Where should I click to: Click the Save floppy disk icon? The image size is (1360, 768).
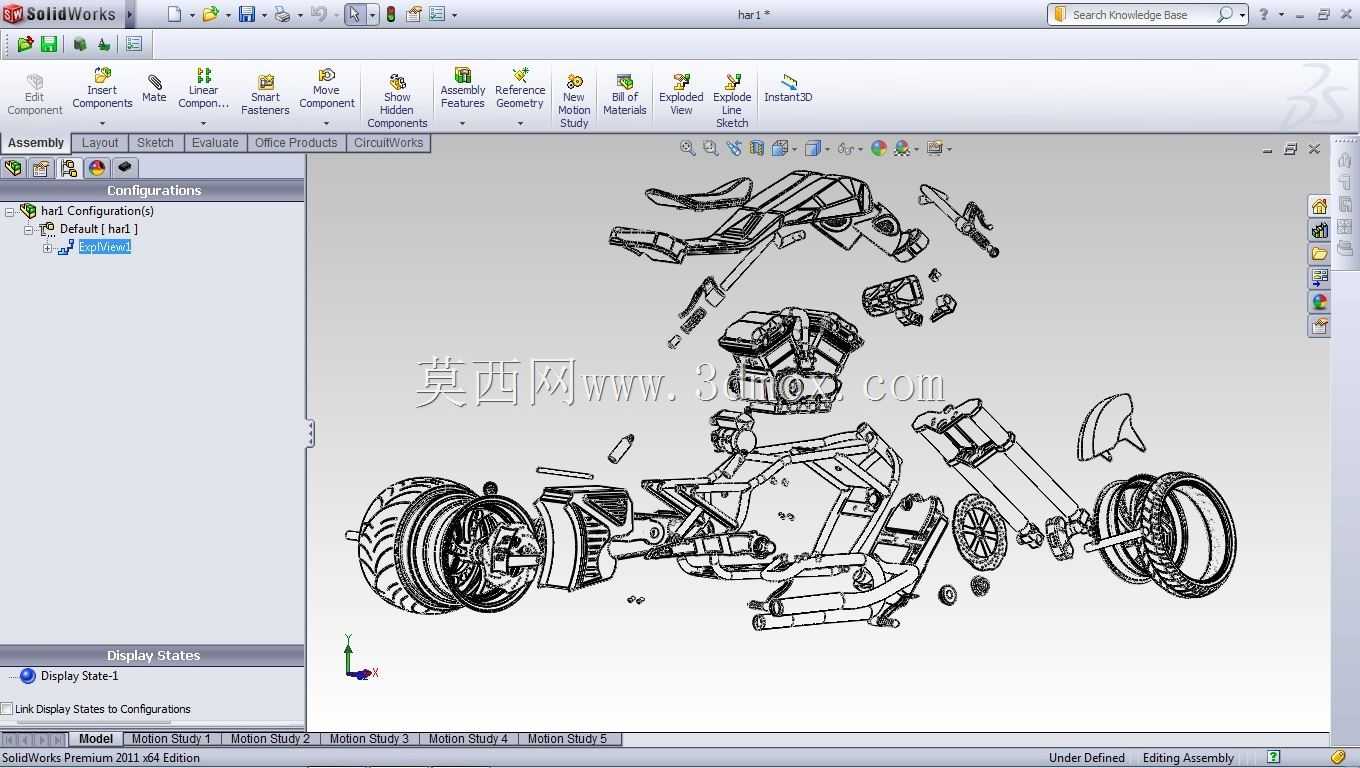point(246,14)
